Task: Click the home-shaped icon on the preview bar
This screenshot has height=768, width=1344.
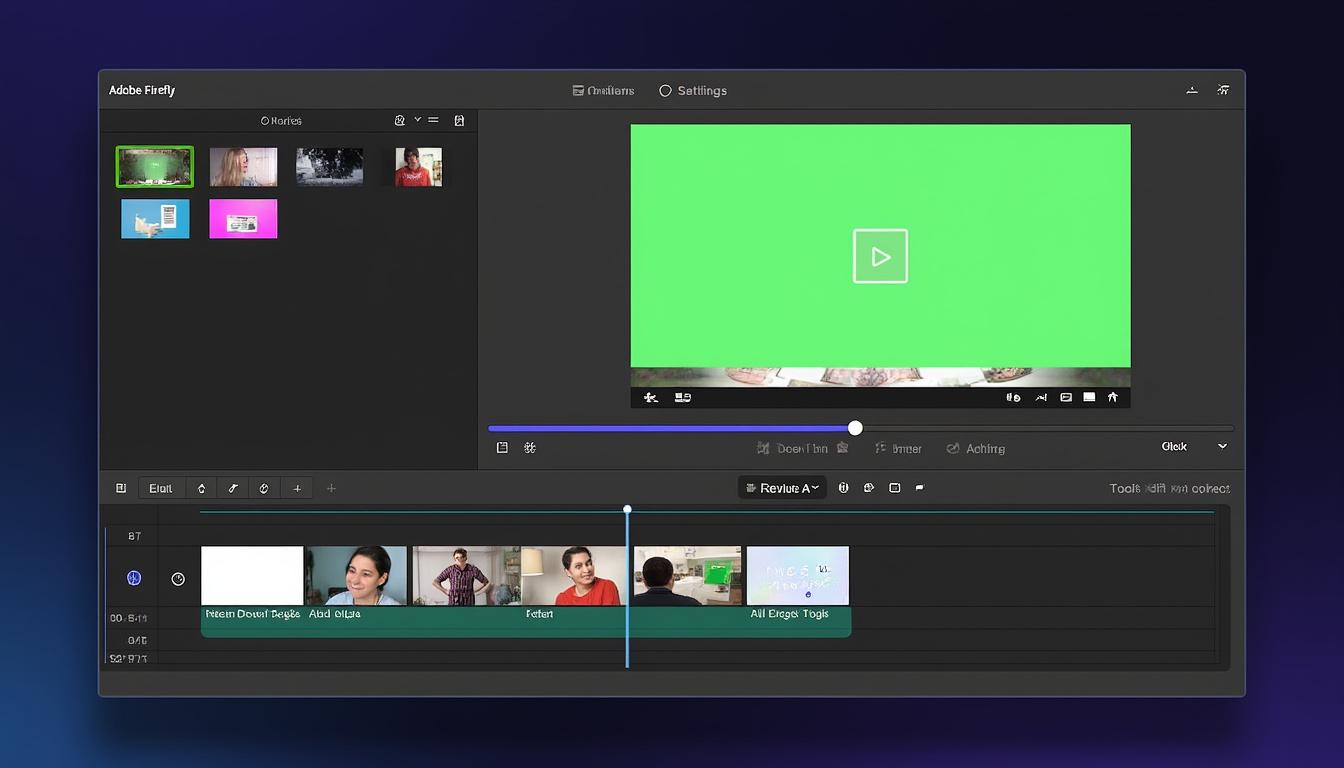Action: 1112,398
